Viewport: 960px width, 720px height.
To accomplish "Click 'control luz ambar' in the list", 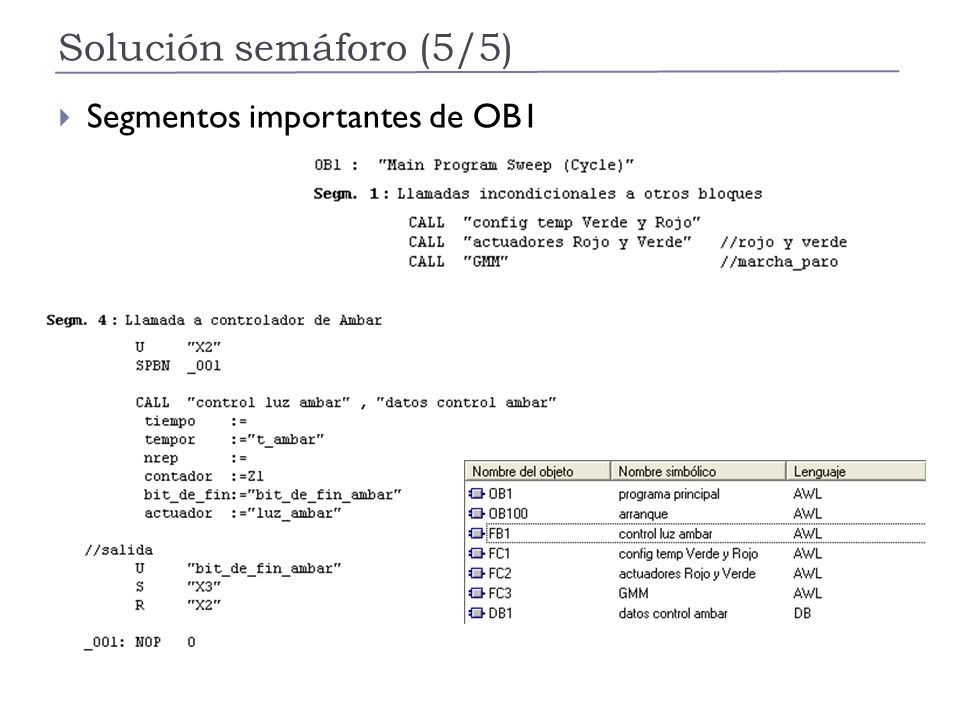I will pos(665,534).
